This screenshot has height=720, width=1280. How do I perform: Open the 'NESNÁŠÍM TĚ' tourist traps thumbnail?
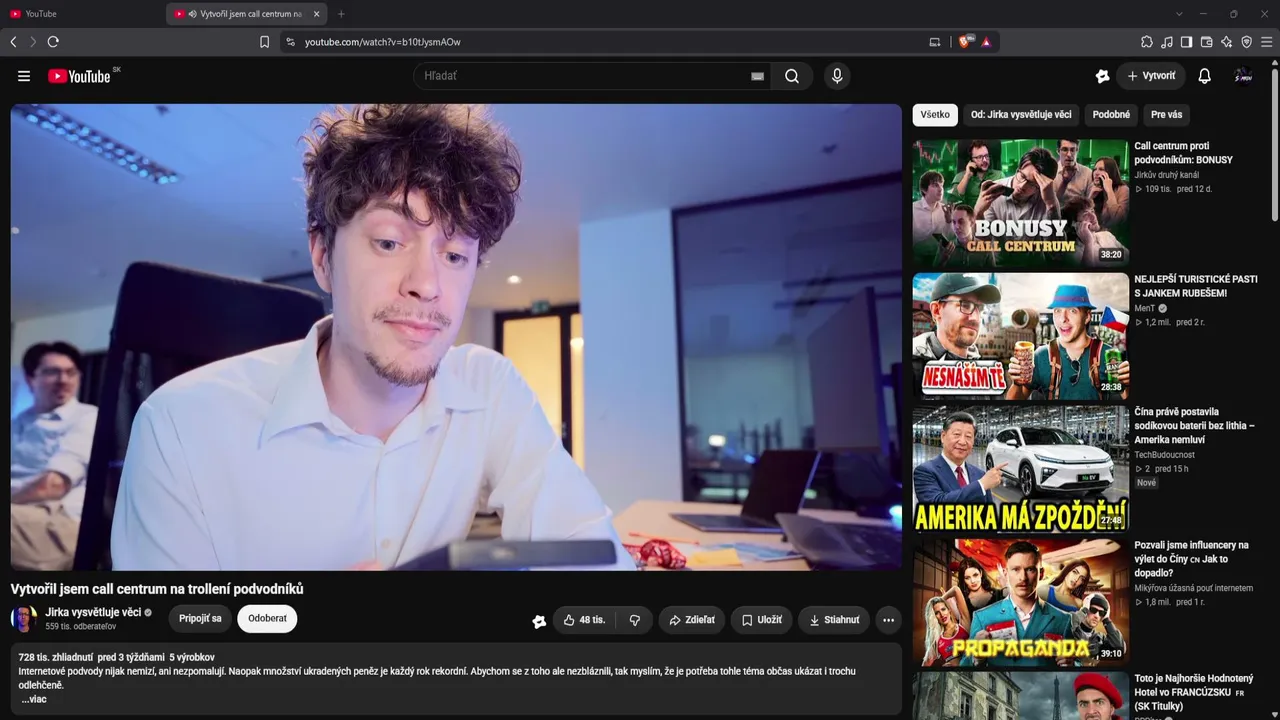point(1020,336)
